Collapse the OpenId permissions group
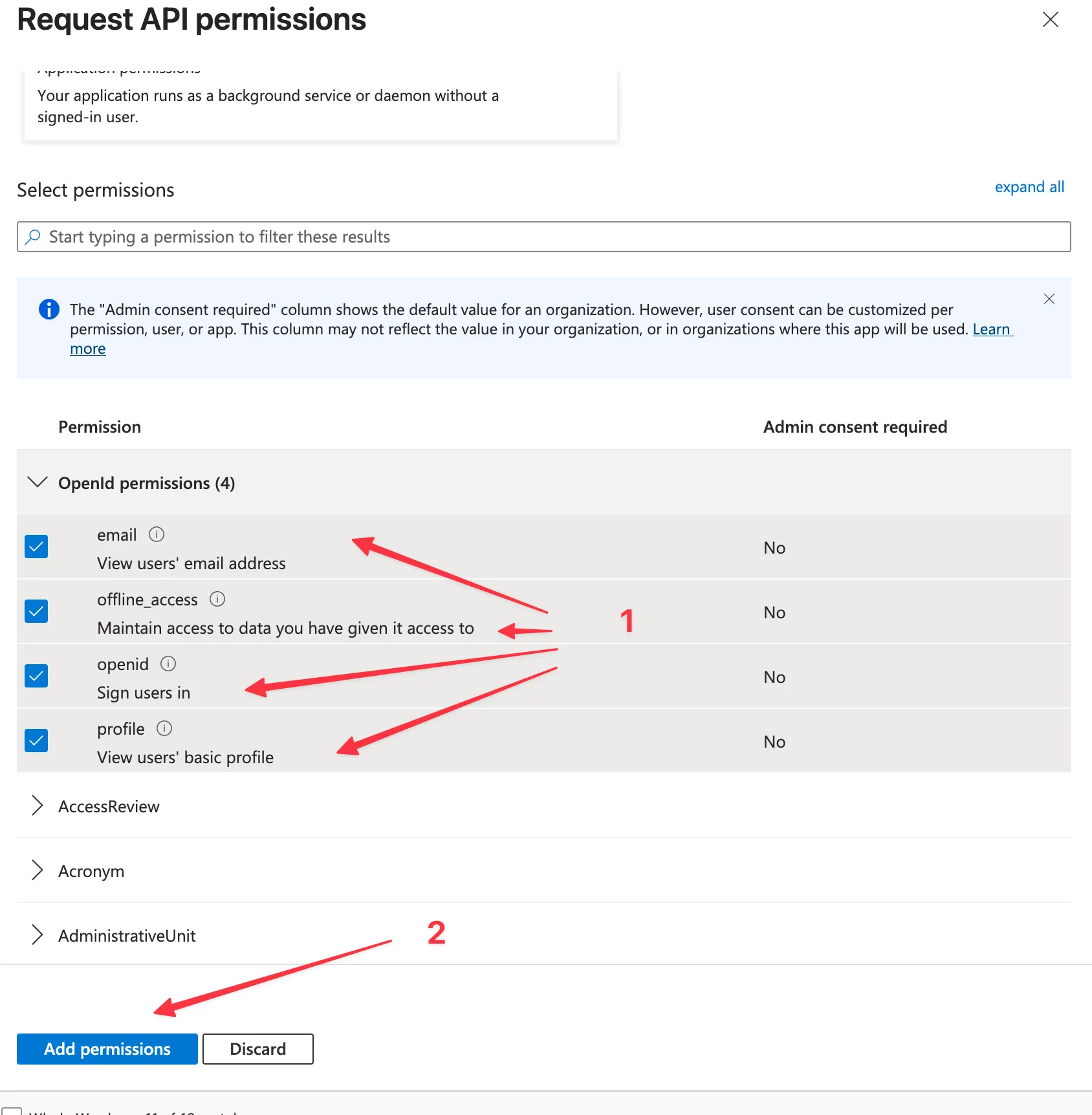This screenshot has width=1092, height=1115. pos(38,482)
